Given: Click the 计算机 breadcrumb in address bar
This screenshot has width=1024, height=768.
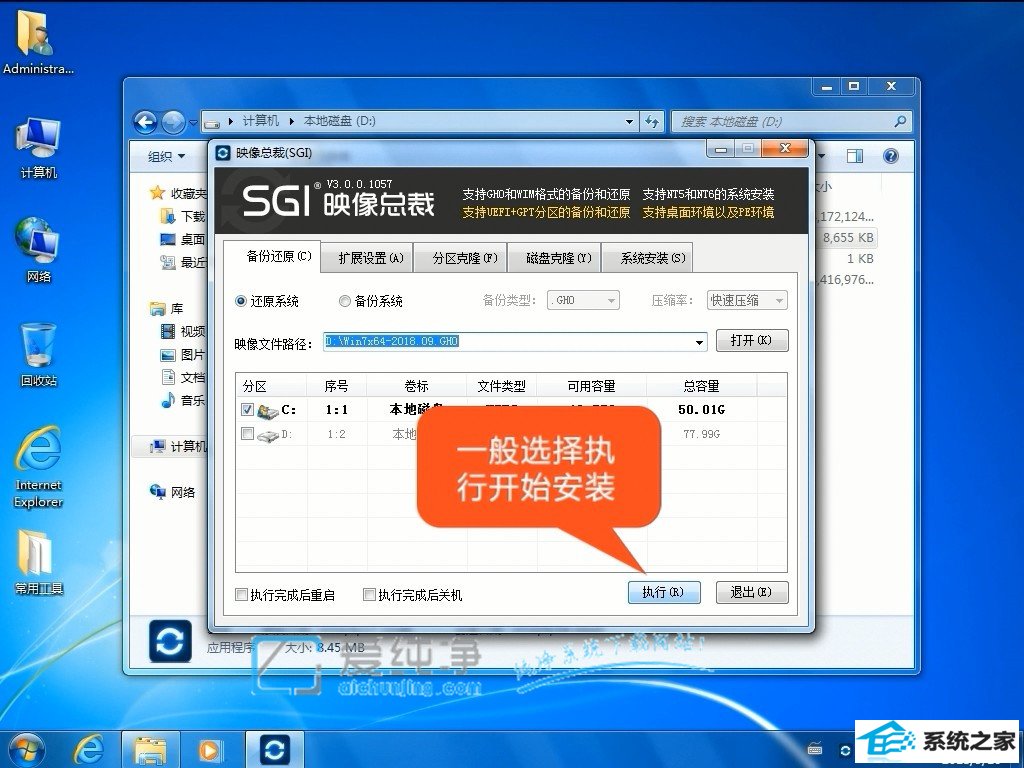Looking at the screenshot, I should [261, 121].
